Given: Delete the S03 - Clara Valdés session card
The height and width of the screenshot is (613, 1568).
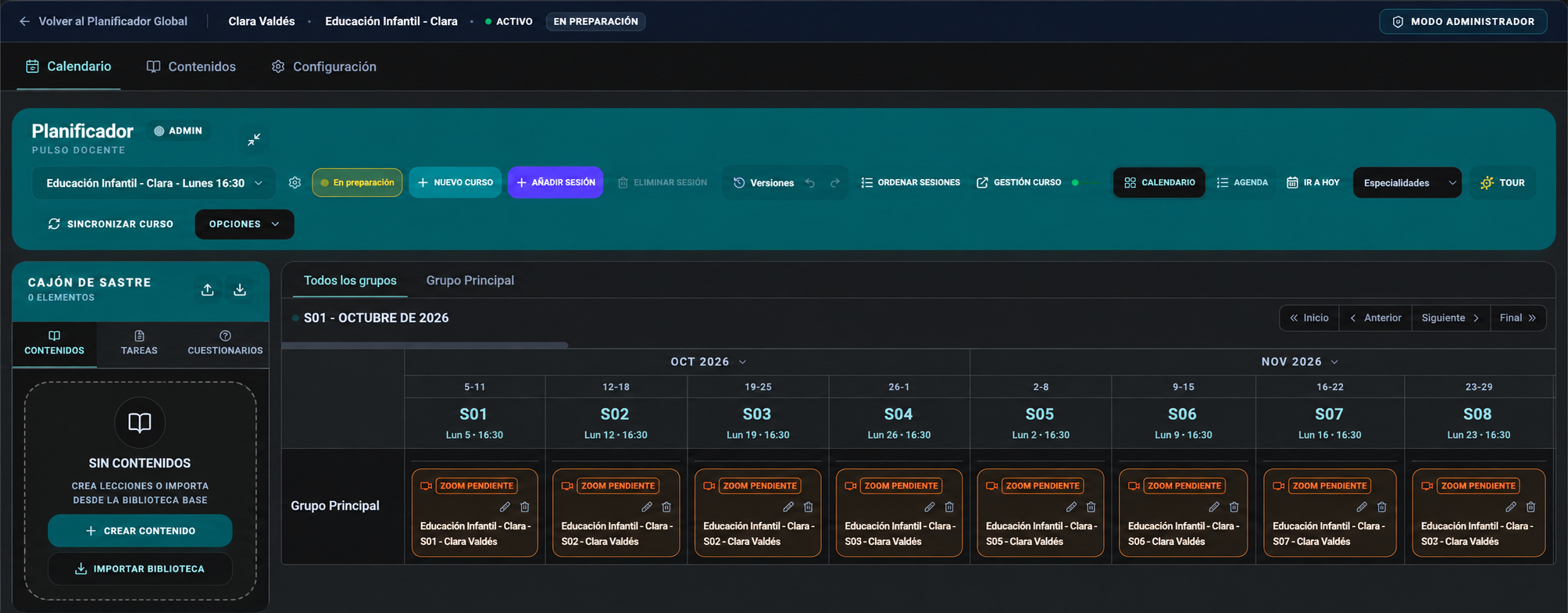Looking at the screenshot, I should pyautogui.click(x=949, y=507).
